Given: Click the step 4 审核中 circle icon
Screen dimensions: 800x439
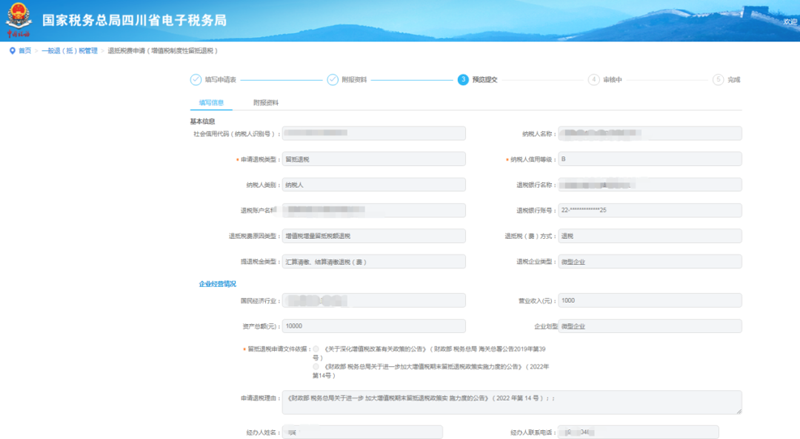Looking at the screenshot, I should point(594,79).
